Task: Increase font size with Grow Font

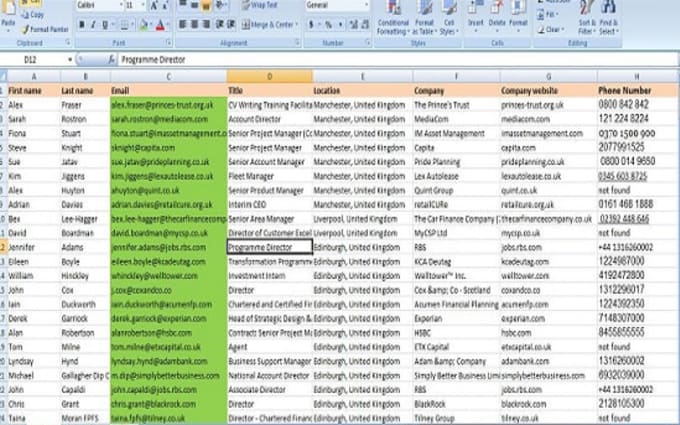Action: coord(154,5)
